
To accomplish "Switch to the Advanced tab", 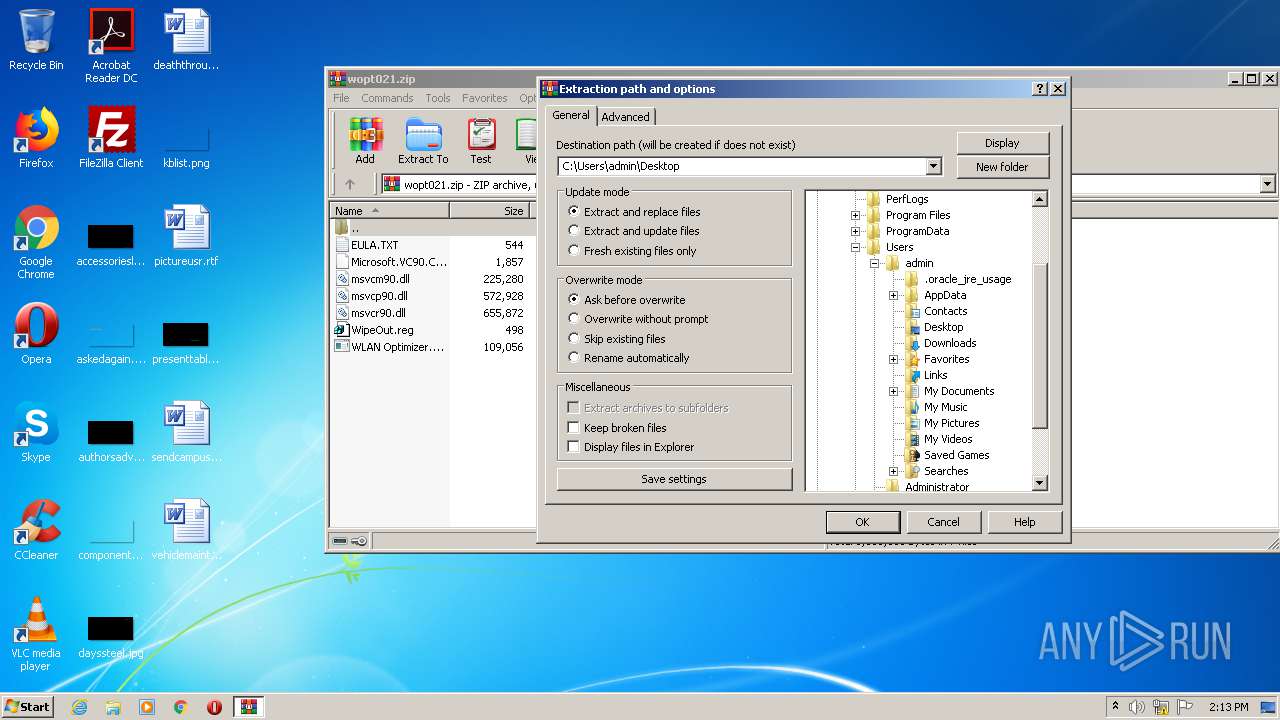I will point(625,117).
